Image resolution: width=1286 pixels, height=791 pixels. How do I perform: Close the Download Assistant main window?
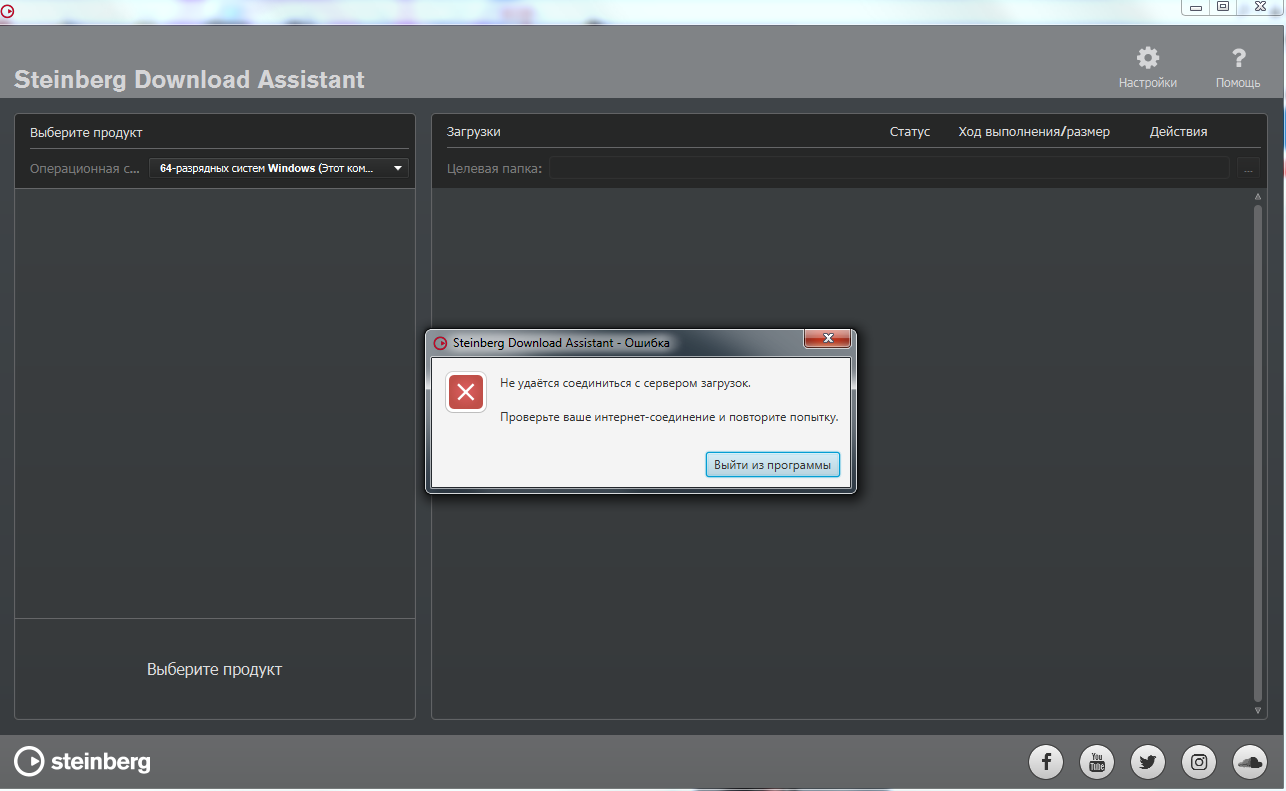point(1259,7)
